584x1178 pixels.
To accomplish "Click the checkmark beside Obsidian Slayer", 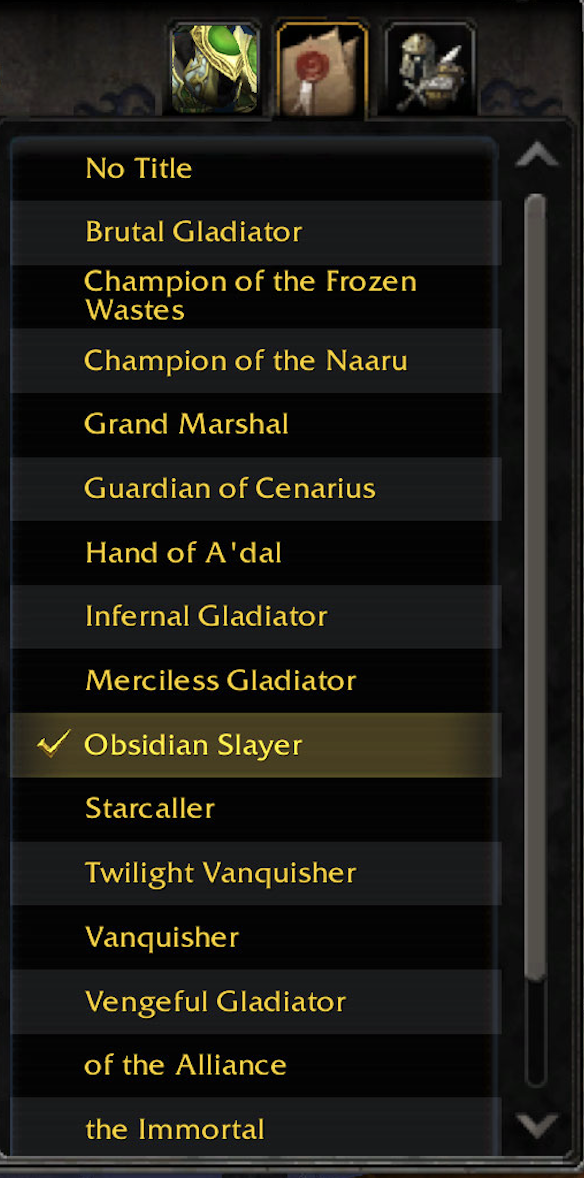I will tap(54, 744).
